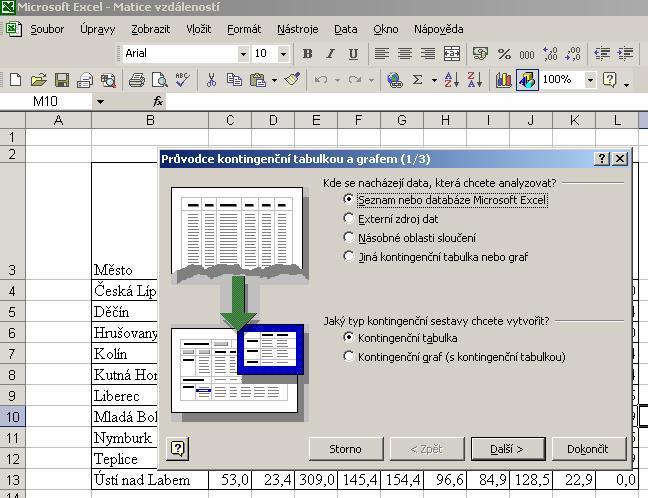Increase decimal places
The height and width of the screenshot is (498, 648).
click(550, 54)
